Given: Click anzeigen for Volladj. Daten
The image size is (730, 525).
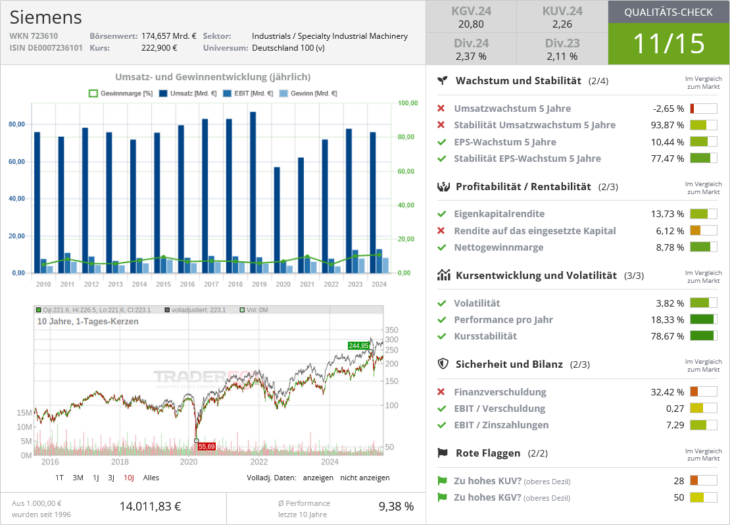Looking at the screenshot, I should [318, 478].
